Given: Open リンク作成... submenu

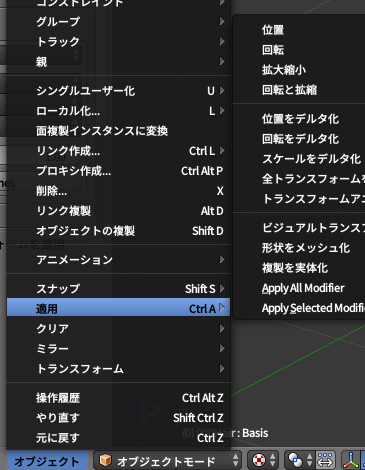Looking at the screenshot, I should pyautogui.click(x=118, y=151).
